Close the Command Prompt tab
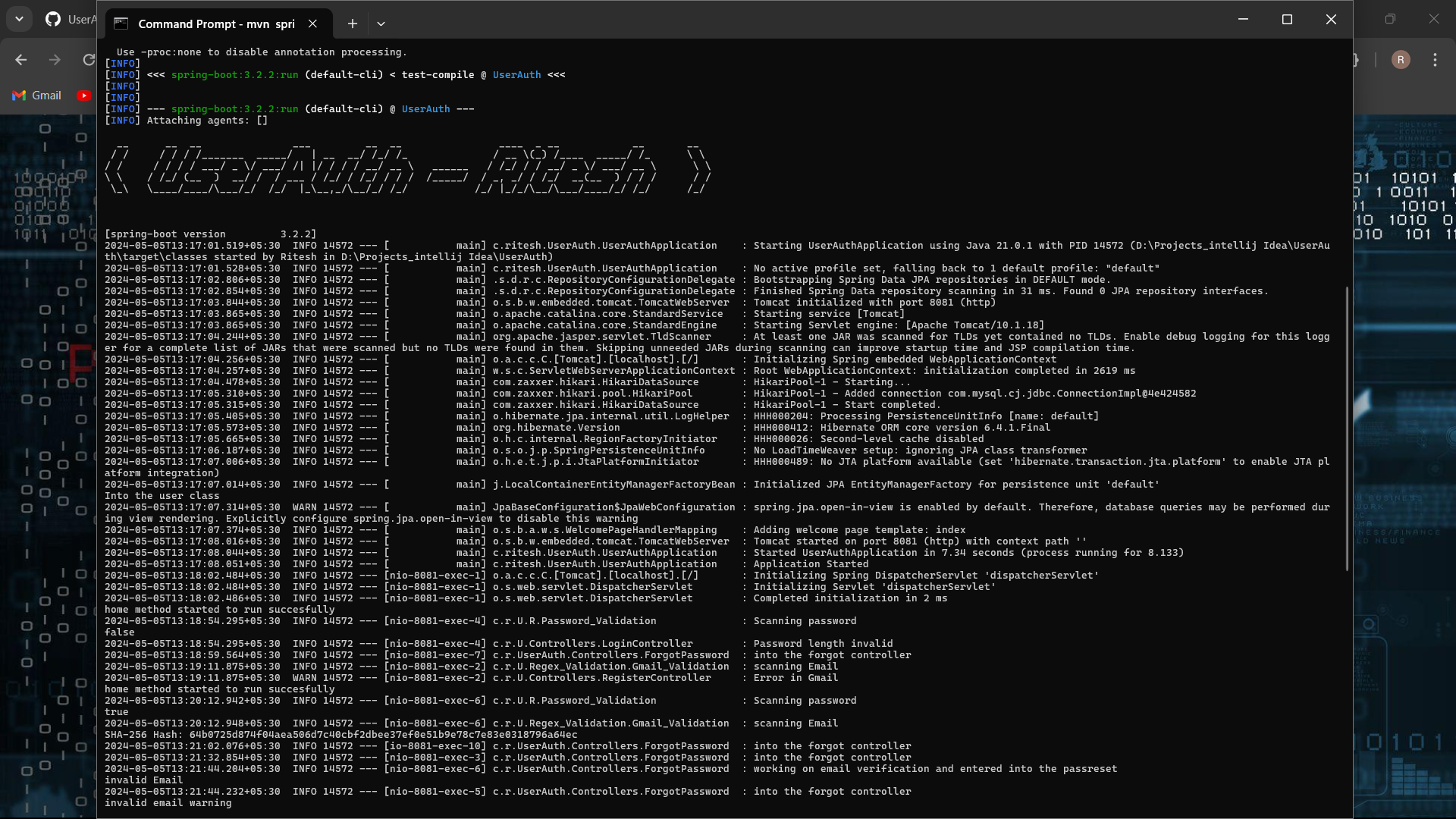The width and height of the screenshot is (1456, 819). (312, 24)
